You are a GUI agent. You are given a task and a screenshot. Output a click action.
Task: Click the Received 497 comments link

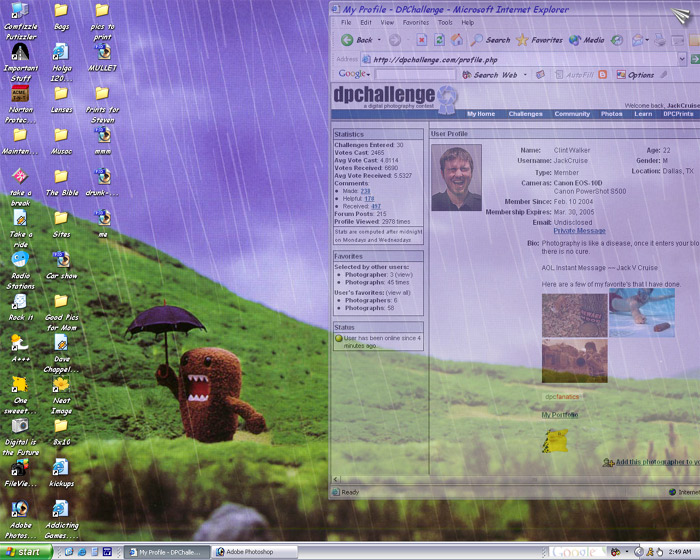click(x=376, y=206)
